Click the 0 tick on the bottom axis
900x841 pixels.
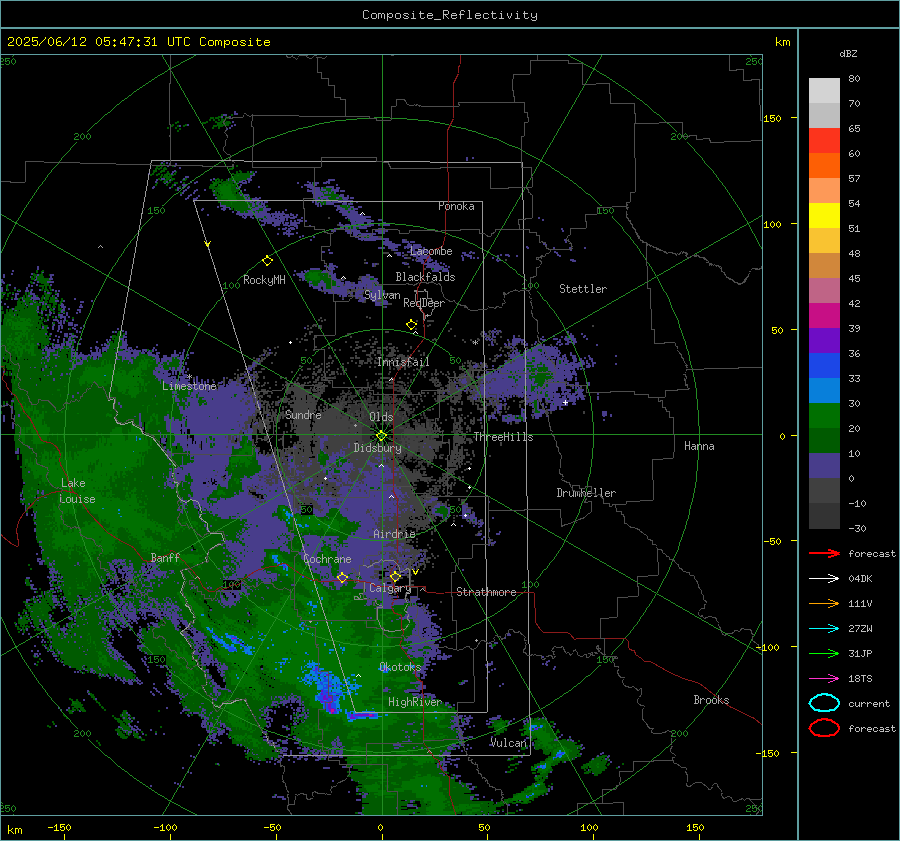point(380,827)
